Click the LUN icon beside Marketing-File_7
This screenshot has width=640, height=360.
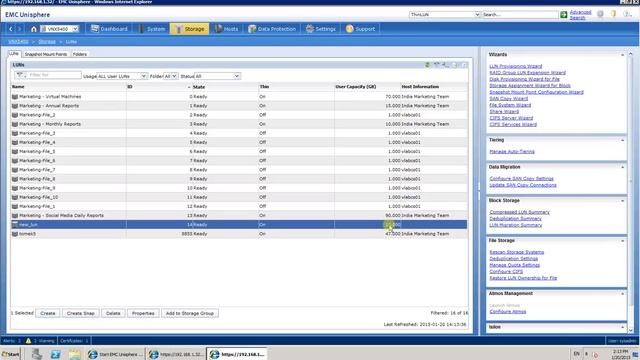[x=15, y=170]
